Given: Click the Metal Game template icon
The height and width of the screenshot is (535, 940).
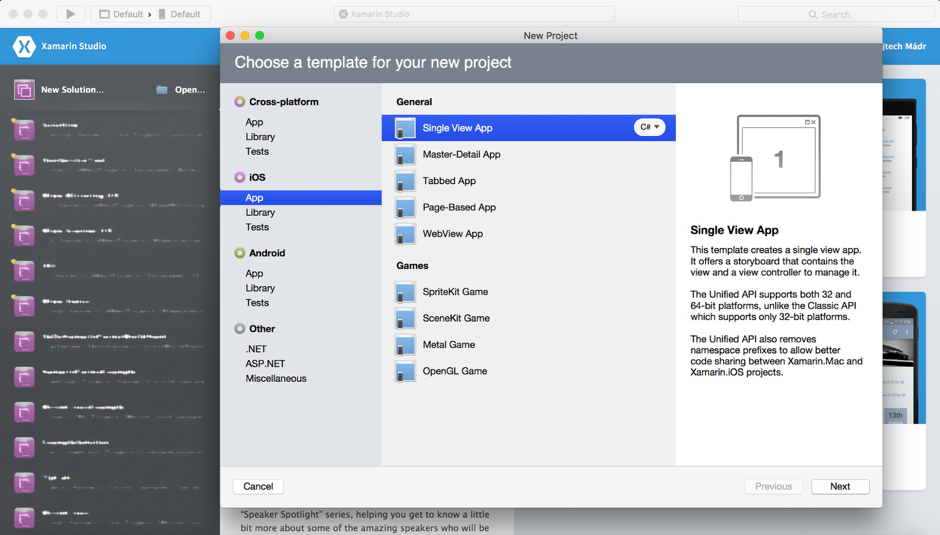Looking at the screenshot, I should click(x=405, y=344).
